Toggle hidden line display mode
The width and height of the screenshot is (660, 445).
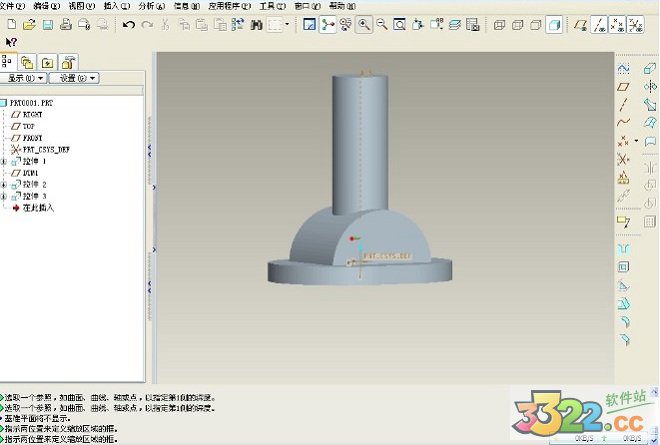pyautogui.click(x=517, y=25)
